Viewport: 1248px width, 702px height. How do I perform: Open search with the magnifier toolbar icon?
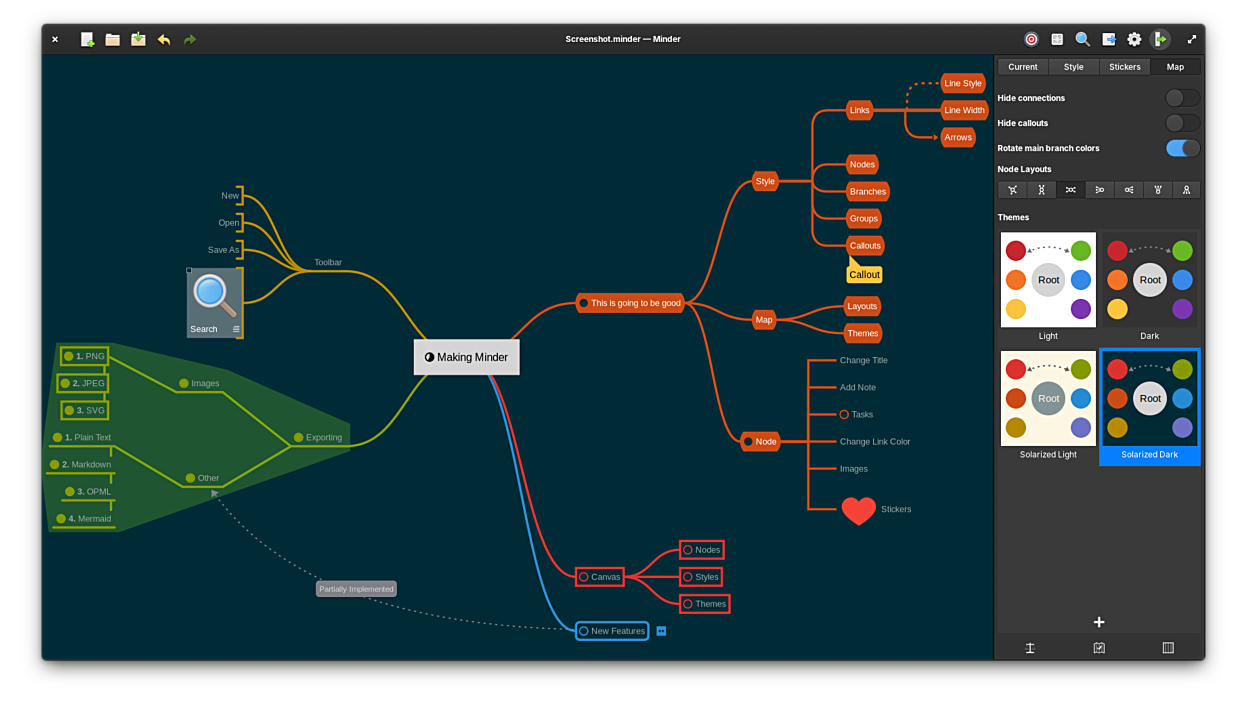[1082, 39]
